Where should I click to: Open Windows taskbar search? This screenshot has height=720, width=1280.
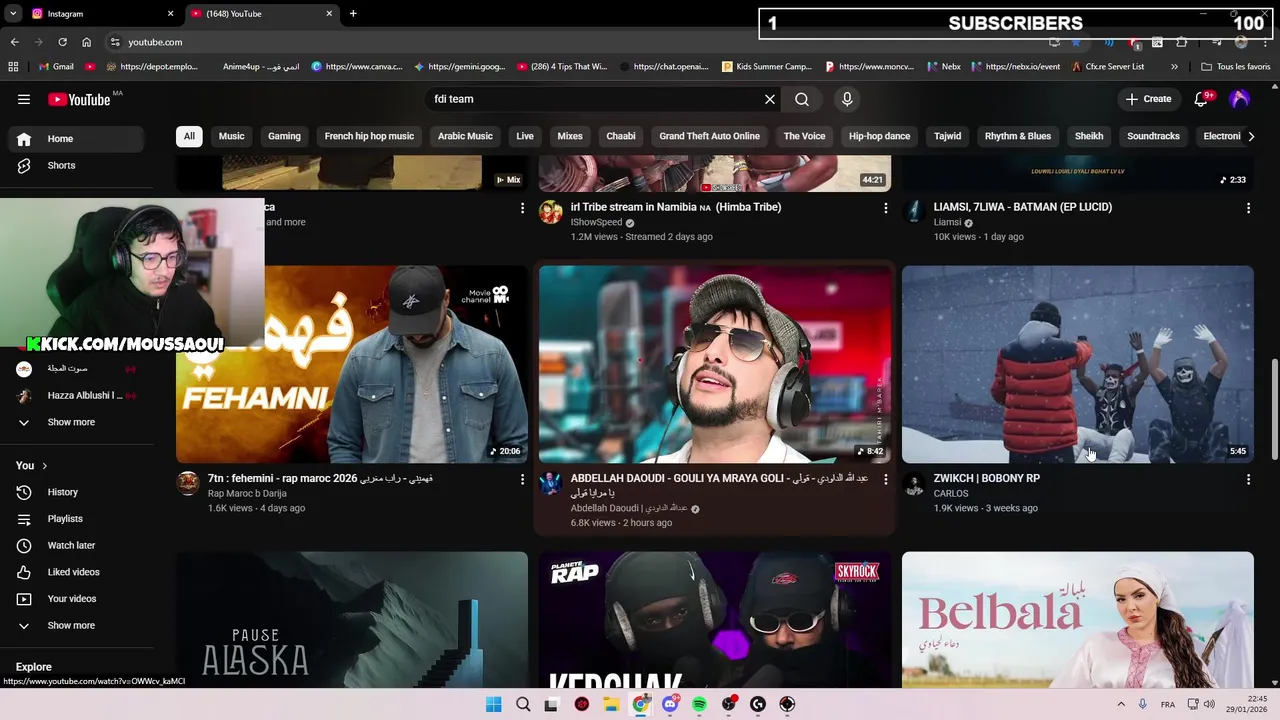523,704
